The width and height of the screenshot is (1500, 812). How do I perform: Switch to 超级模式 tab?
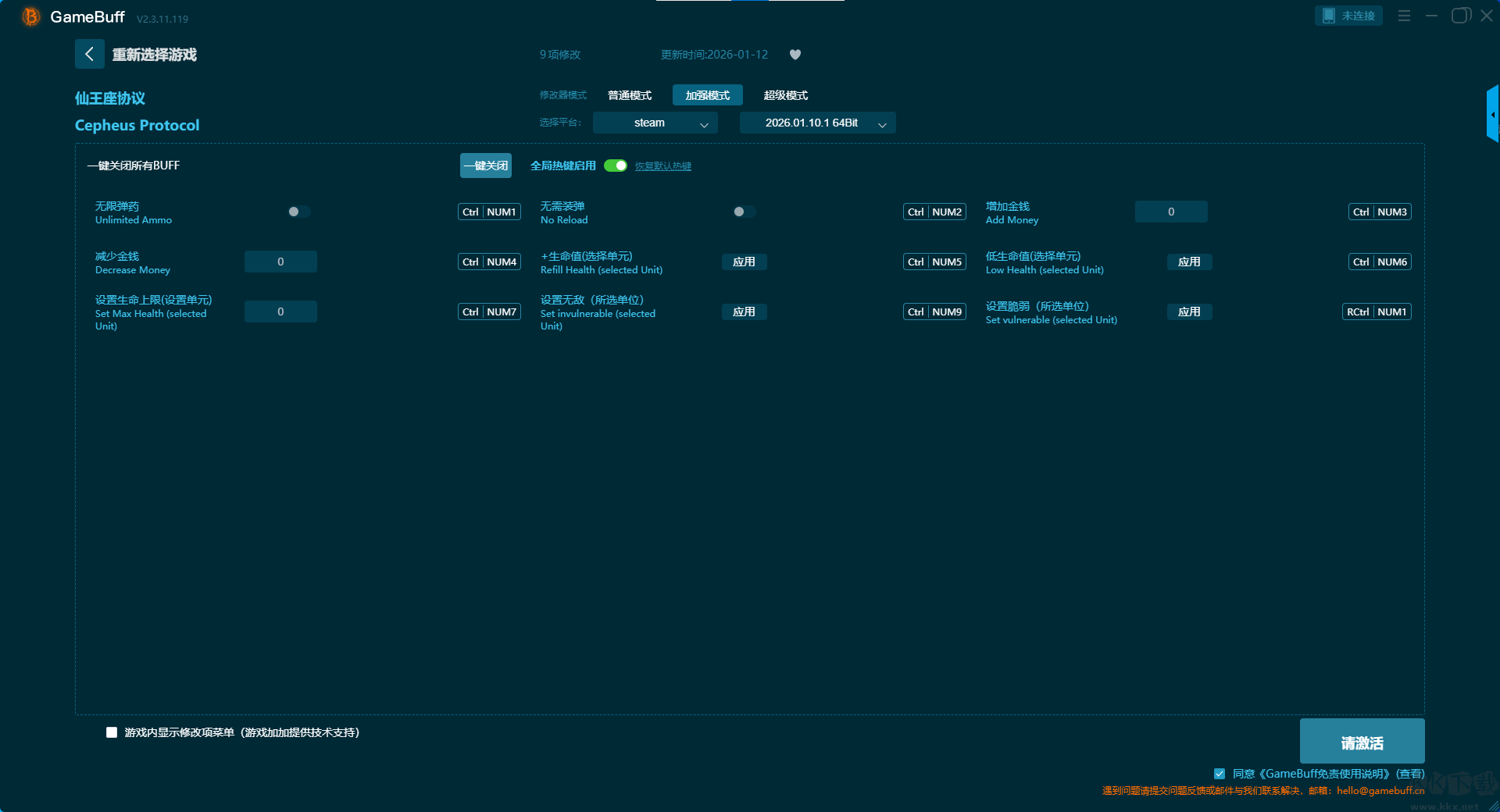coord(785,95)
